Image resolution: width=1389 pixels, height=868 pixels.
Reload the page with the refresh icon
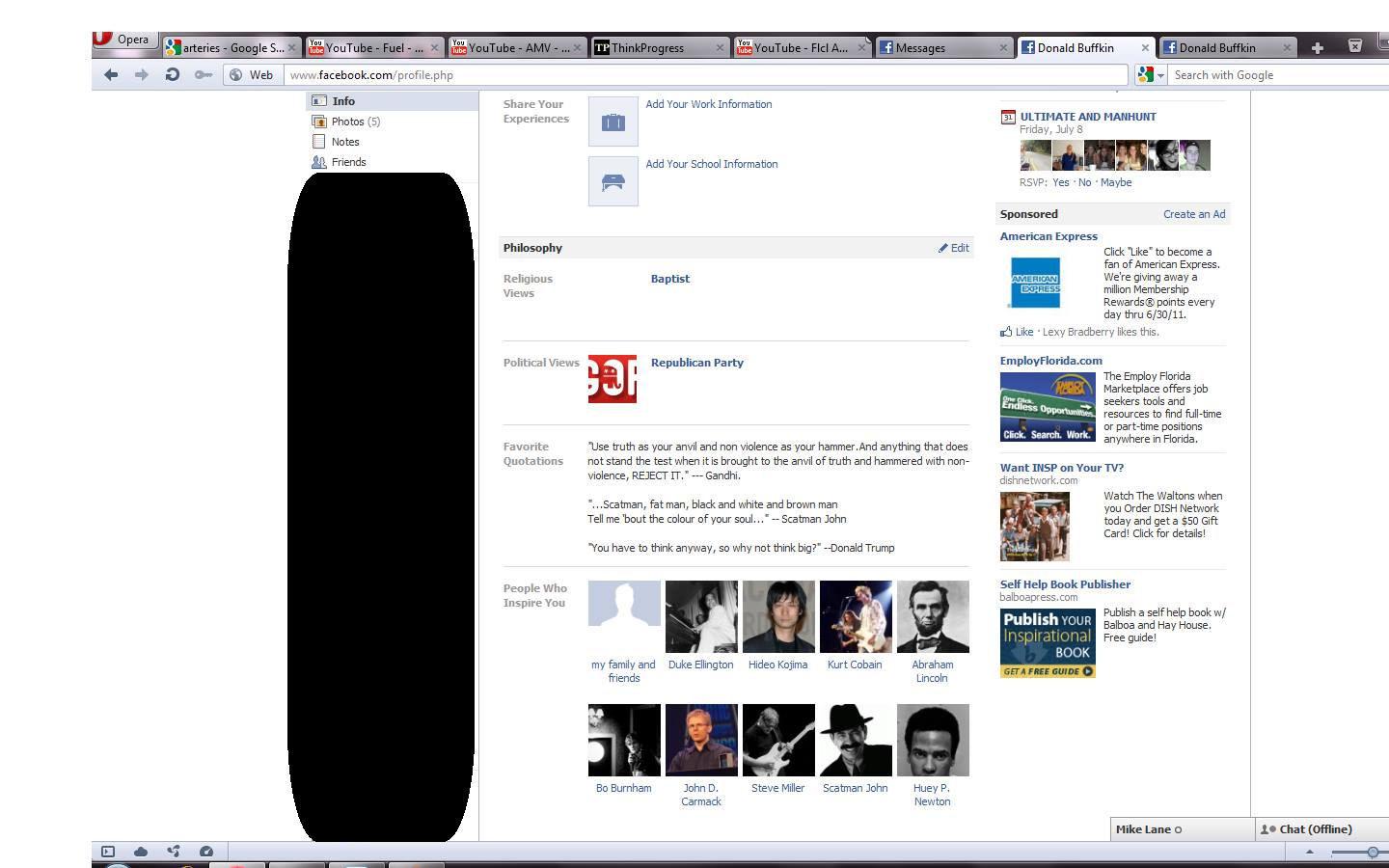[x=173, y=75]
